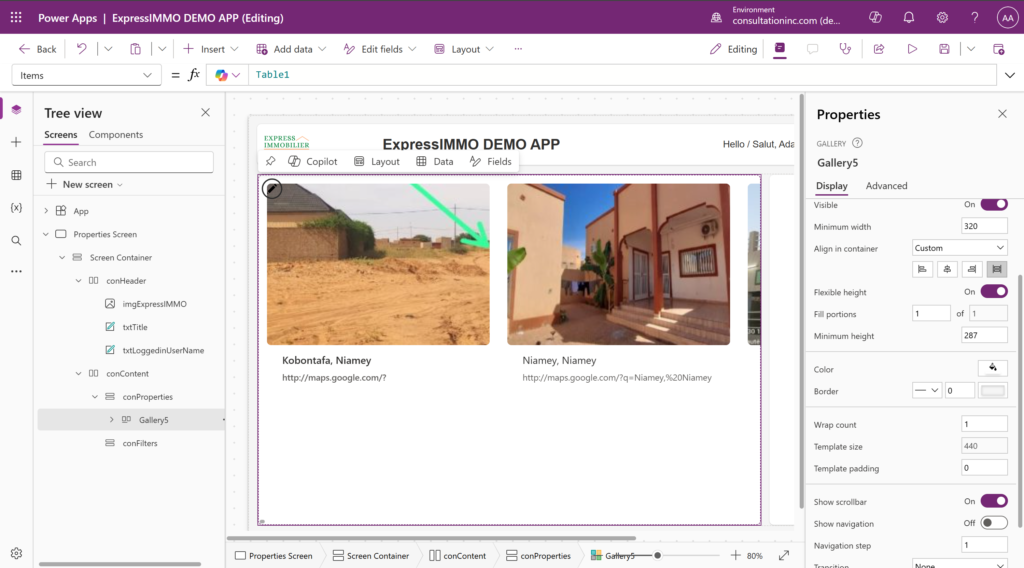Open the Data table icon in the sidebar
This screenshot has height=568, width=1024.
(16, 175)
